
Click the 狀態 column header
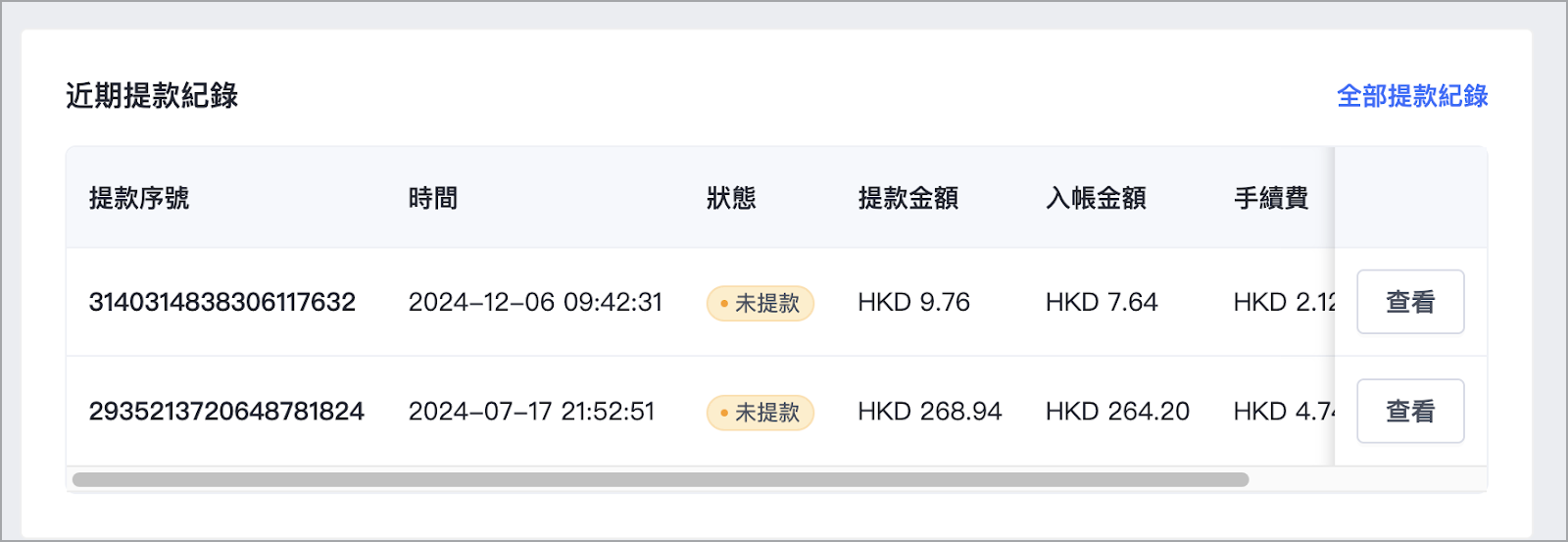coord(731,198)
